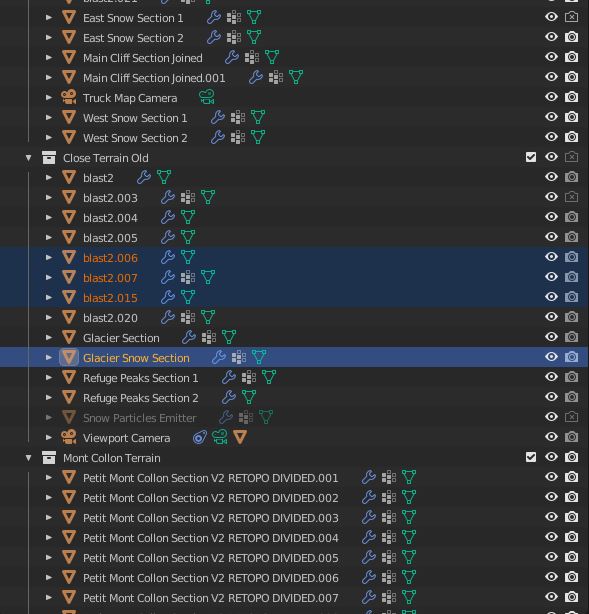Click the particle system icon on blast2.003
This screenshot has width=589, height=614.
[x=188, y=197]
